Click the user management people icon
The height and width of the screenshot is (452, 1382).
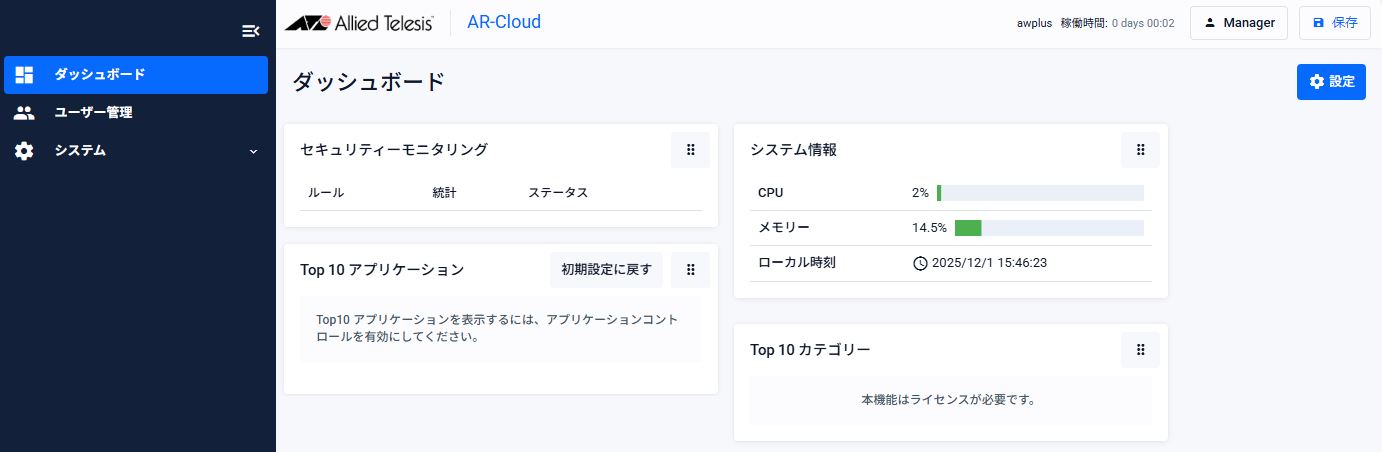coord(24,113)
